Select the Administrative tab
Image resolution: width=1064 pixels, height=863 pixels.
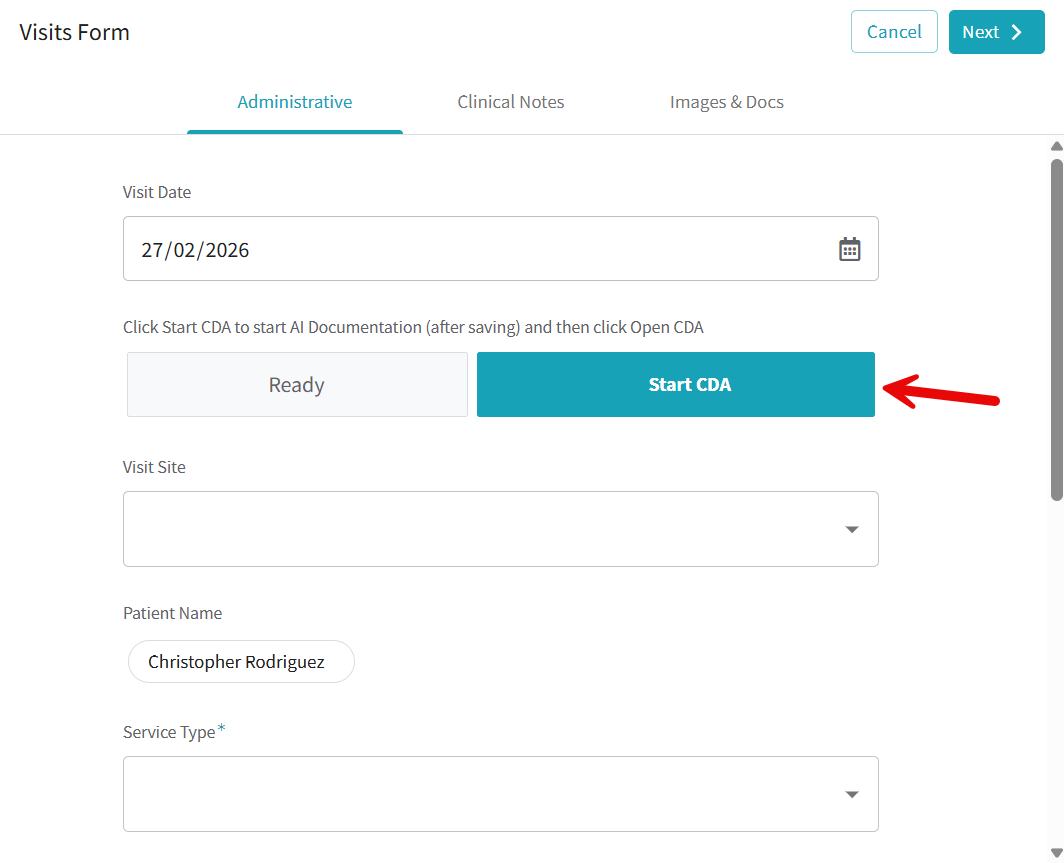294,101
